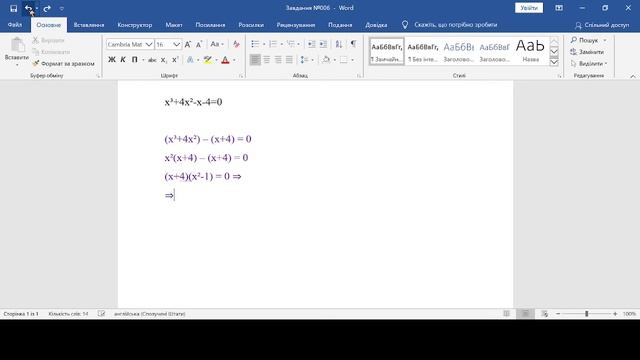This screenshot has width=640, height=360.
Task: Open borders dropdown
Action: pos(353,60)
